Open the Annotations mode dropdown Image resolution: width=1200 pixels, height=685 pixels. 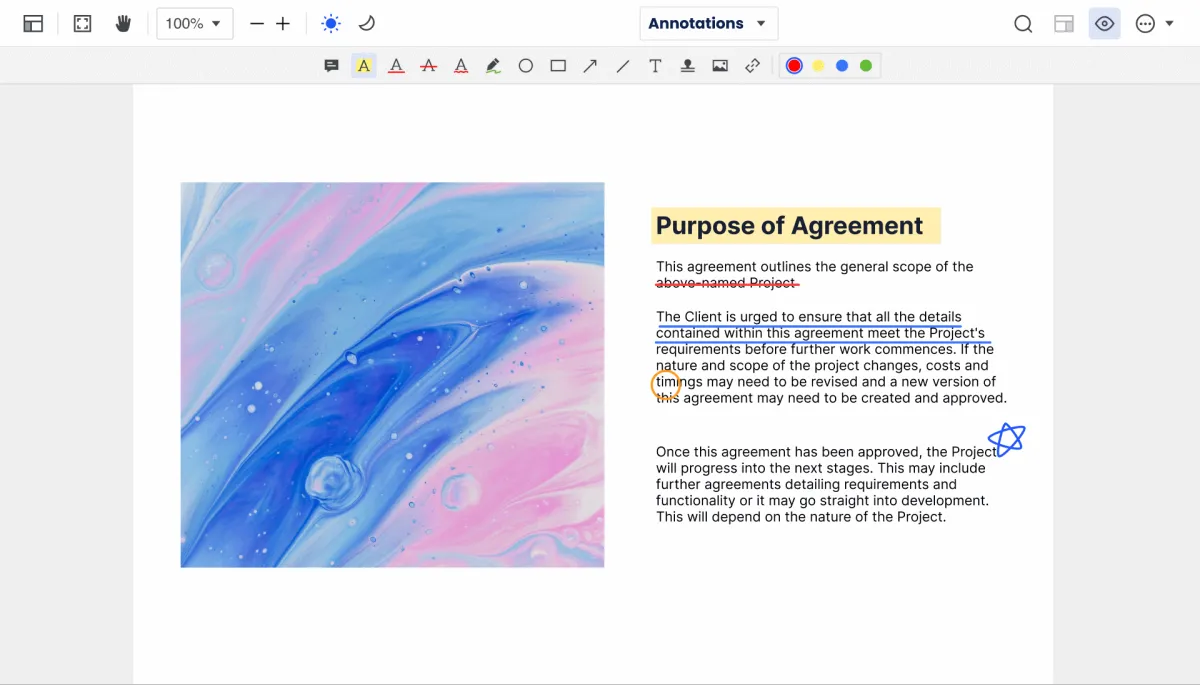(x=709, y=23)
